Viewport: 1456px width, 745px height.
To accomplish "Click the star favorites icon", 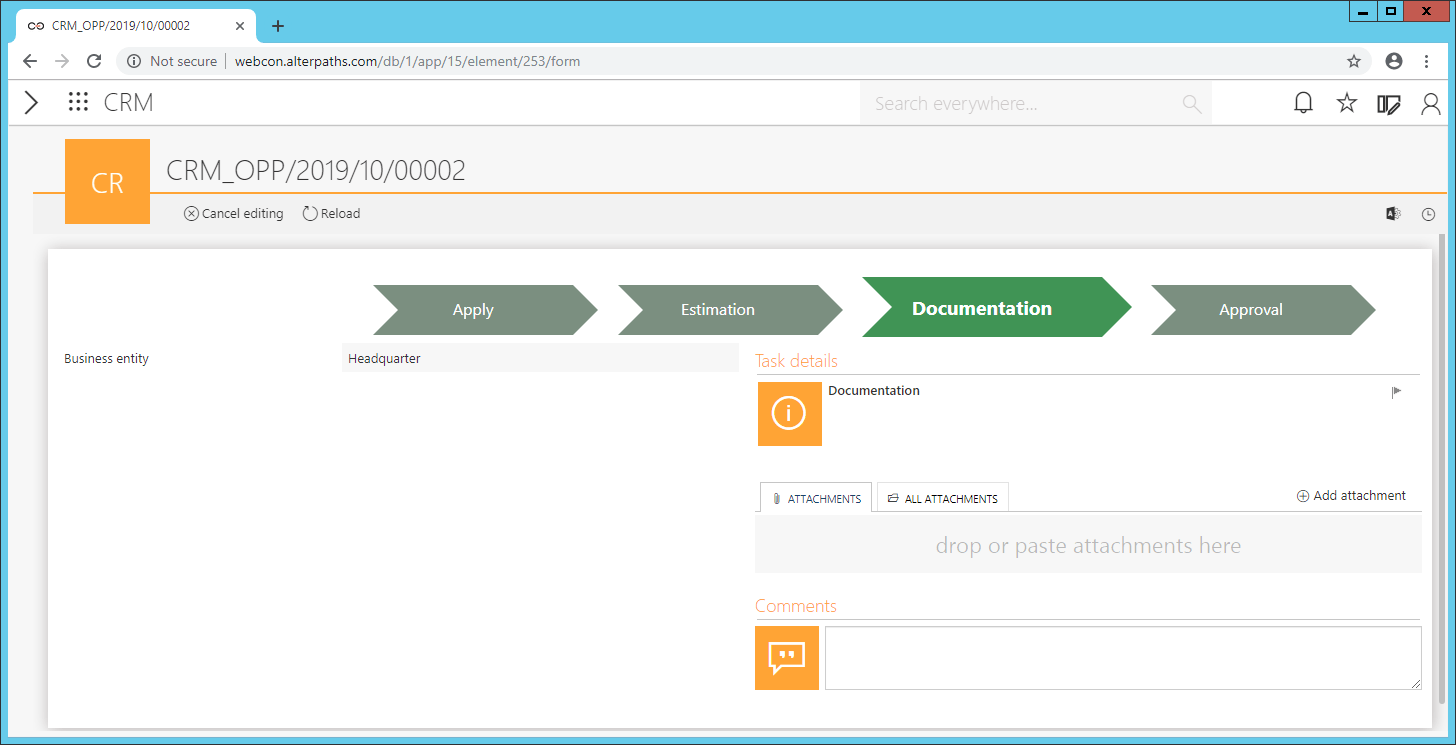I will [x=1346, y=102].
